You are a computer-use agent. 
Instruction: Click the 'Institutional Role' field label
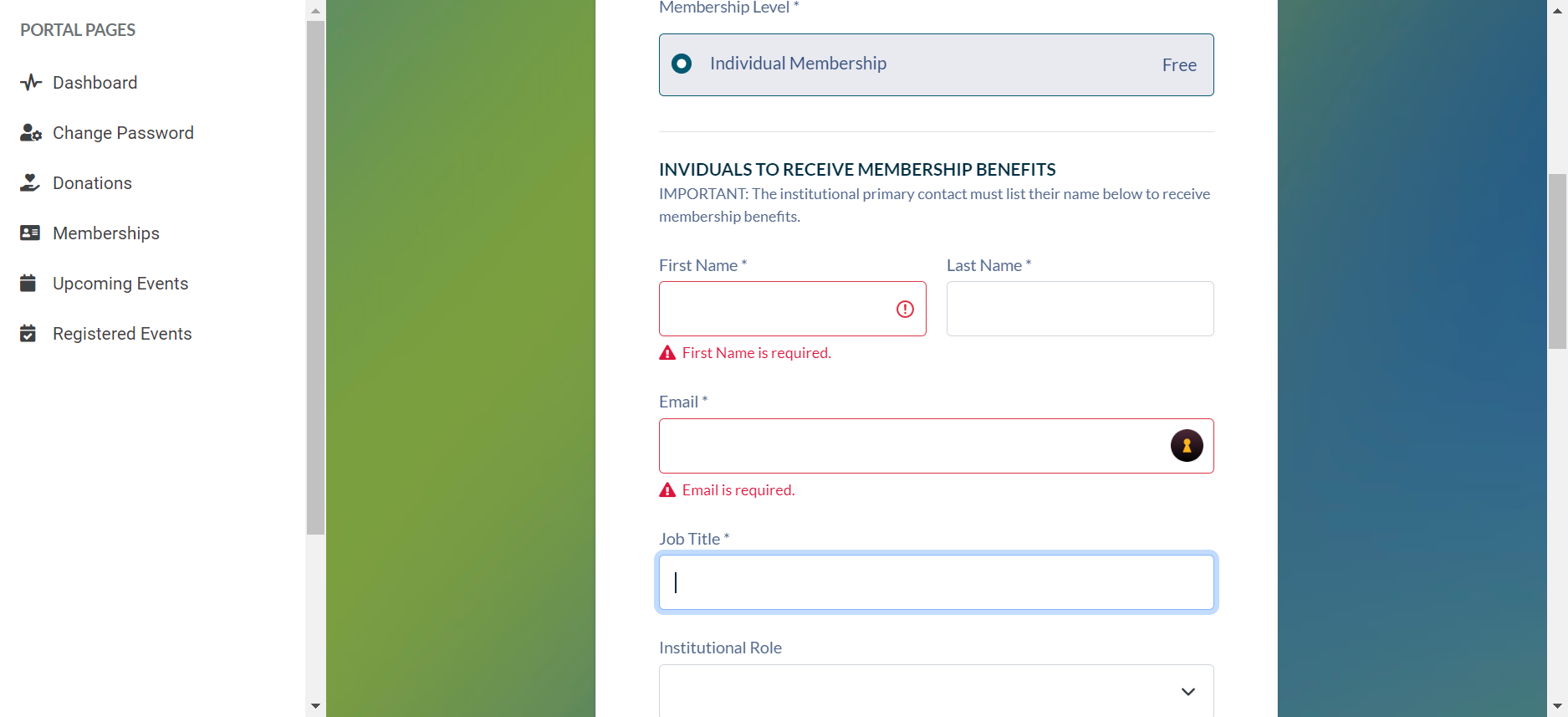coord(720,648)
